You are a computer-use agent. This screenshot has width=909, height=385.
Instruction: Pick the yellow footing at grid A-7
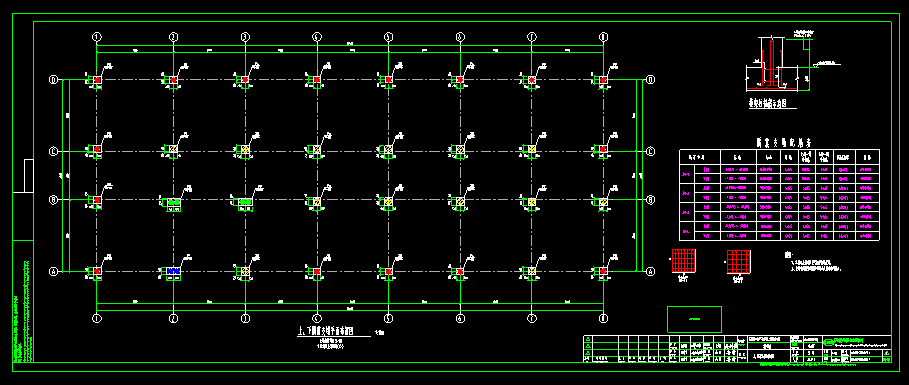532,271
